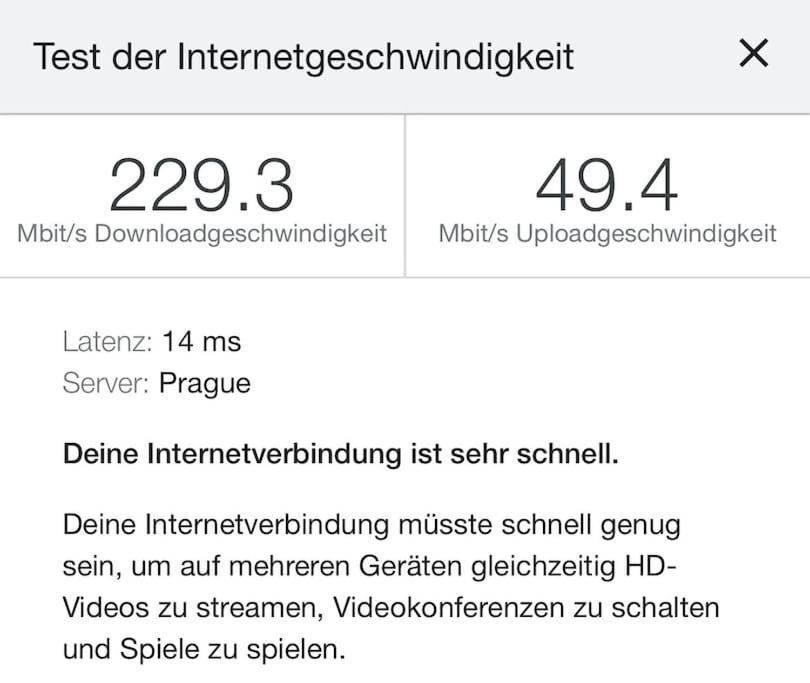Select the Prague server name
810x683 pixels.
click(x=205, y=383)
